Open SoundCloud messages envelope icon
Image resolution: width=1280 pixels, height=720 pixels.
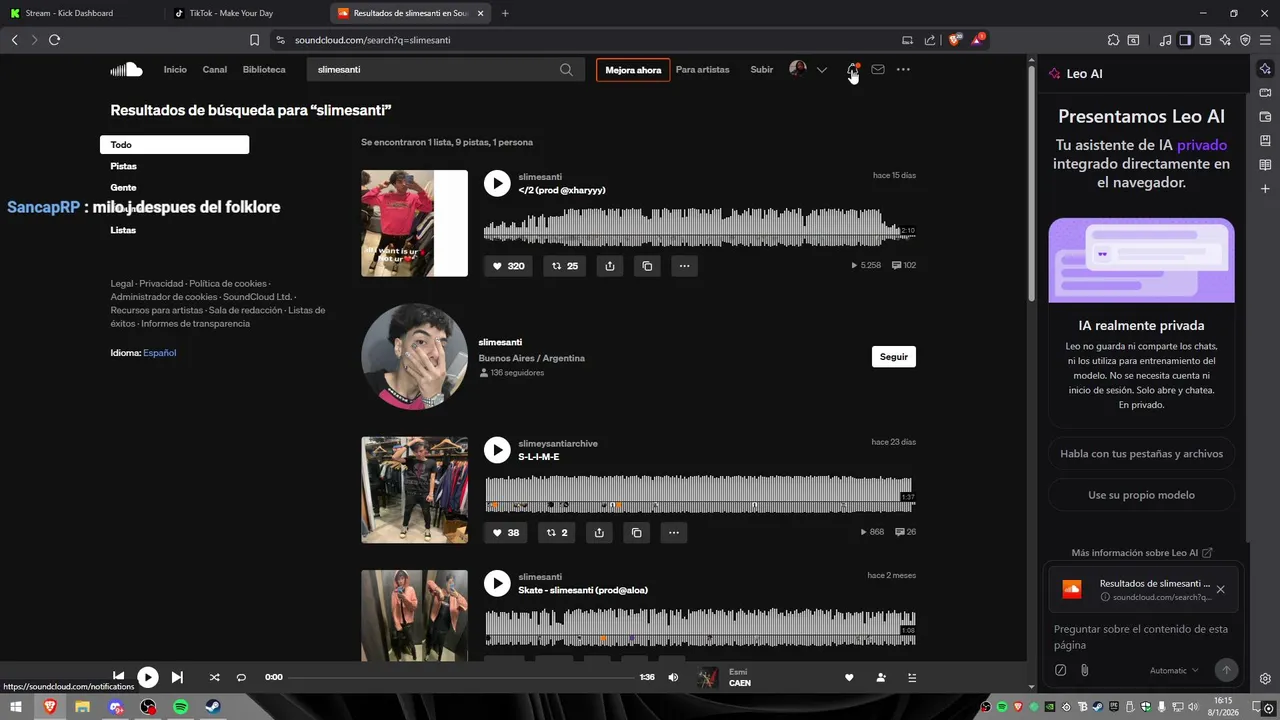click(878, 70)
